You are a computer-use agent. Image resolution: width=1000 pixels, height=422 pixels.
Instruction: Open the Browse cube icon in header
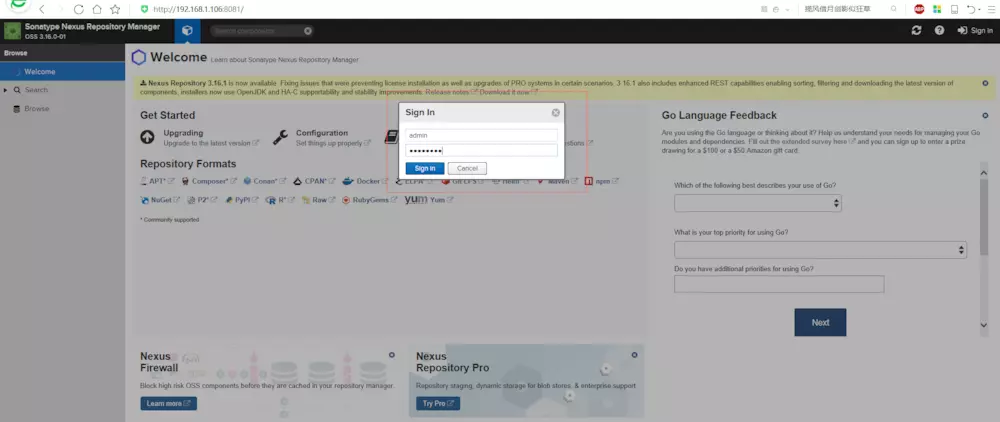click(187, 31)
